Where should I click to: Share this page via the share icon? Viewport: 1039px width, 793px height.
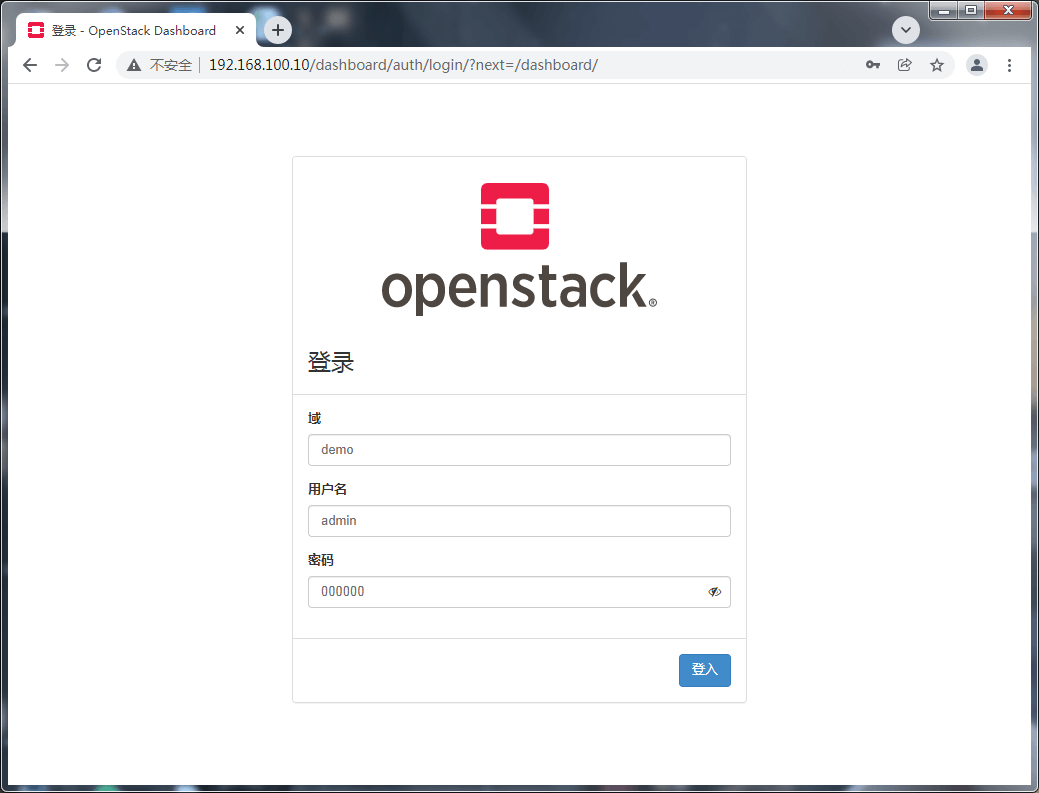pyautogui.click(x=904, y=65)
